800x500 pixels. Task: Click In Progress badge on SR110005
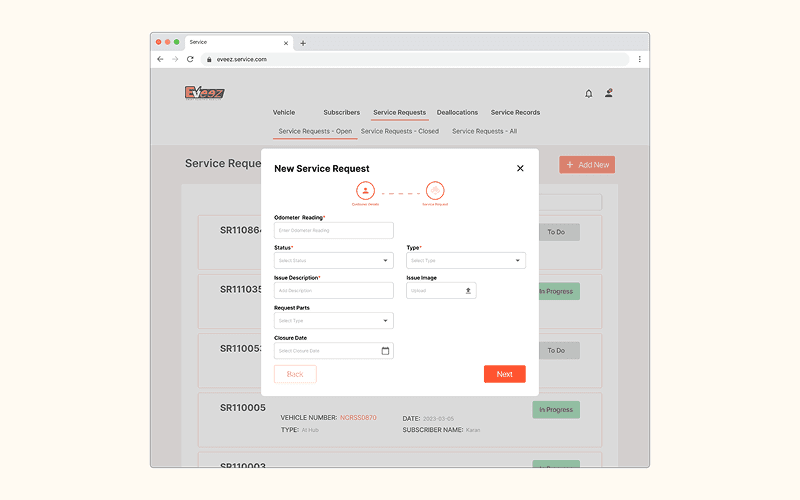coord(556,410)
